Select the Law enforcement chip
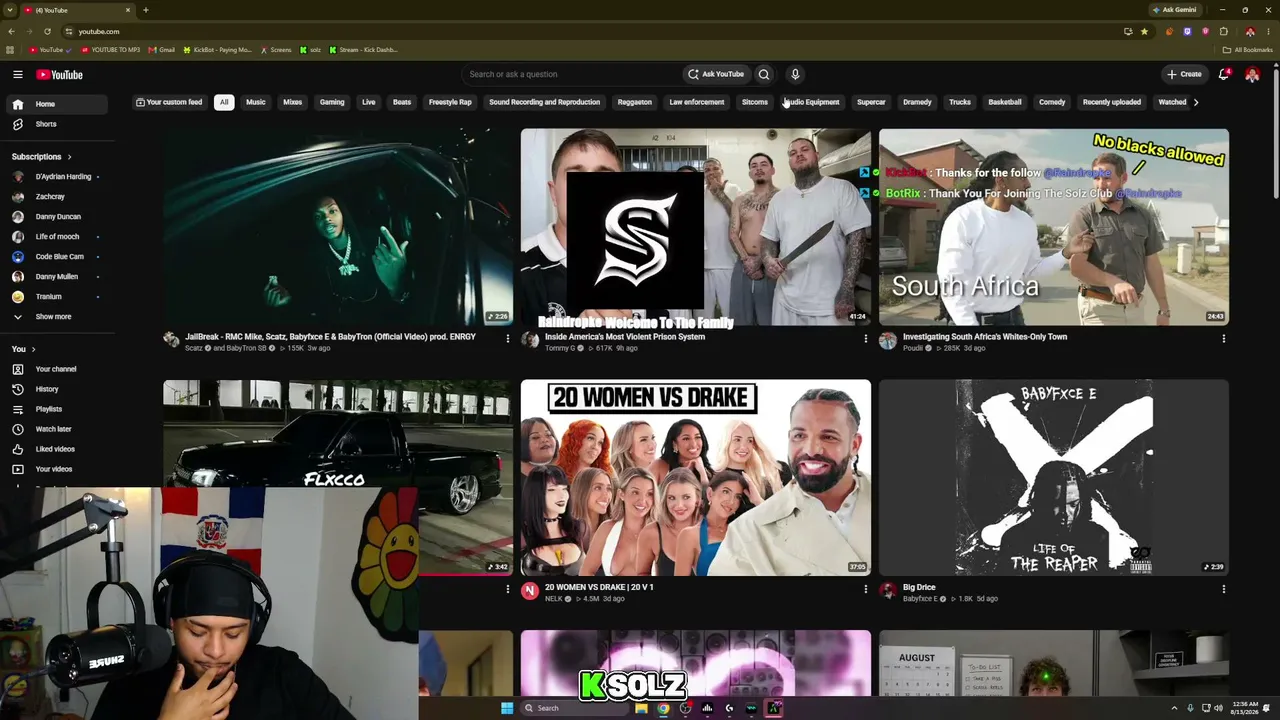1280x720 pixels. pos(697,102)
